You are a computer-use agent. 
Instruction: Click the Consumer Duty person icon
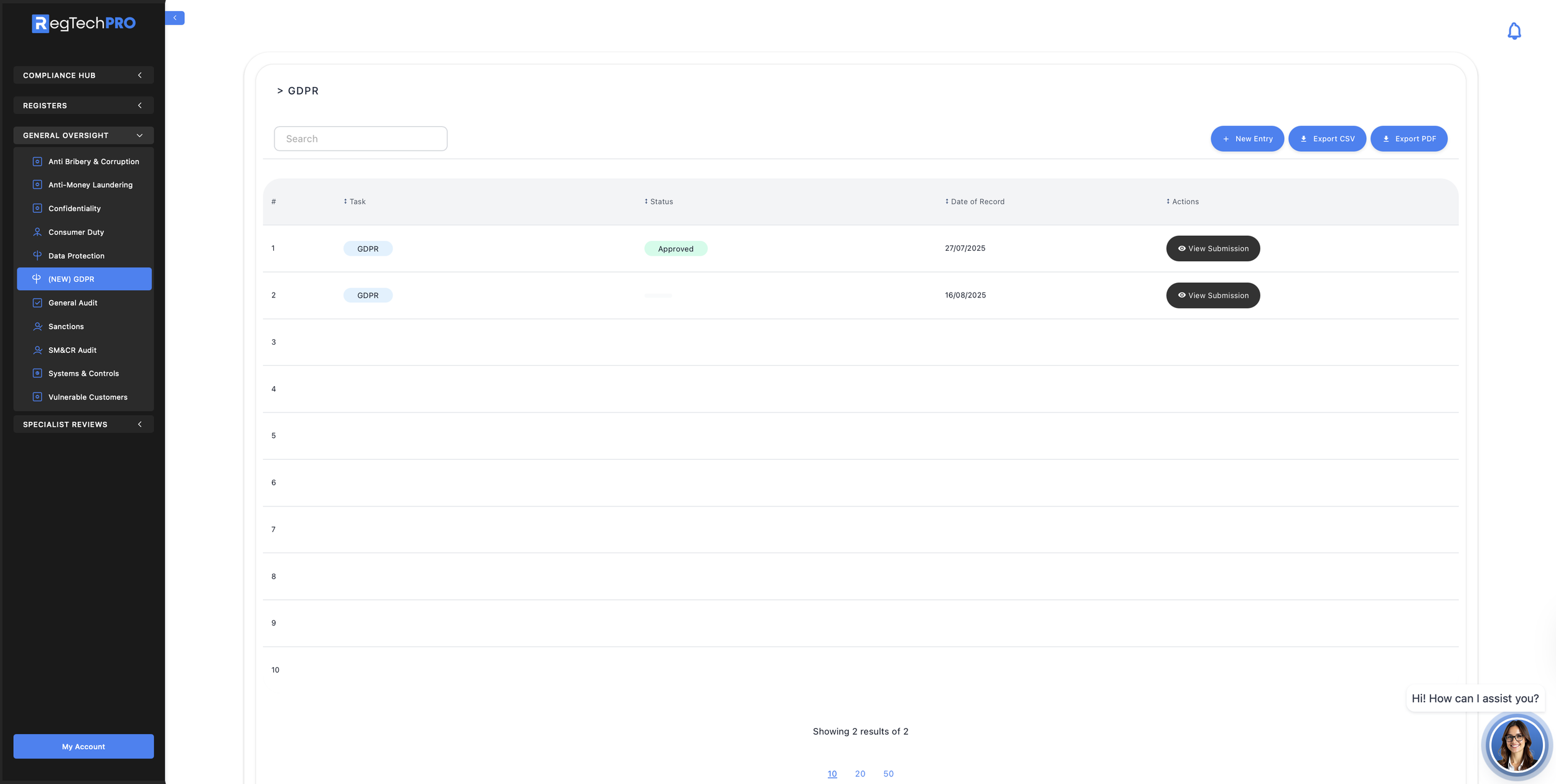tap(37, 232)
